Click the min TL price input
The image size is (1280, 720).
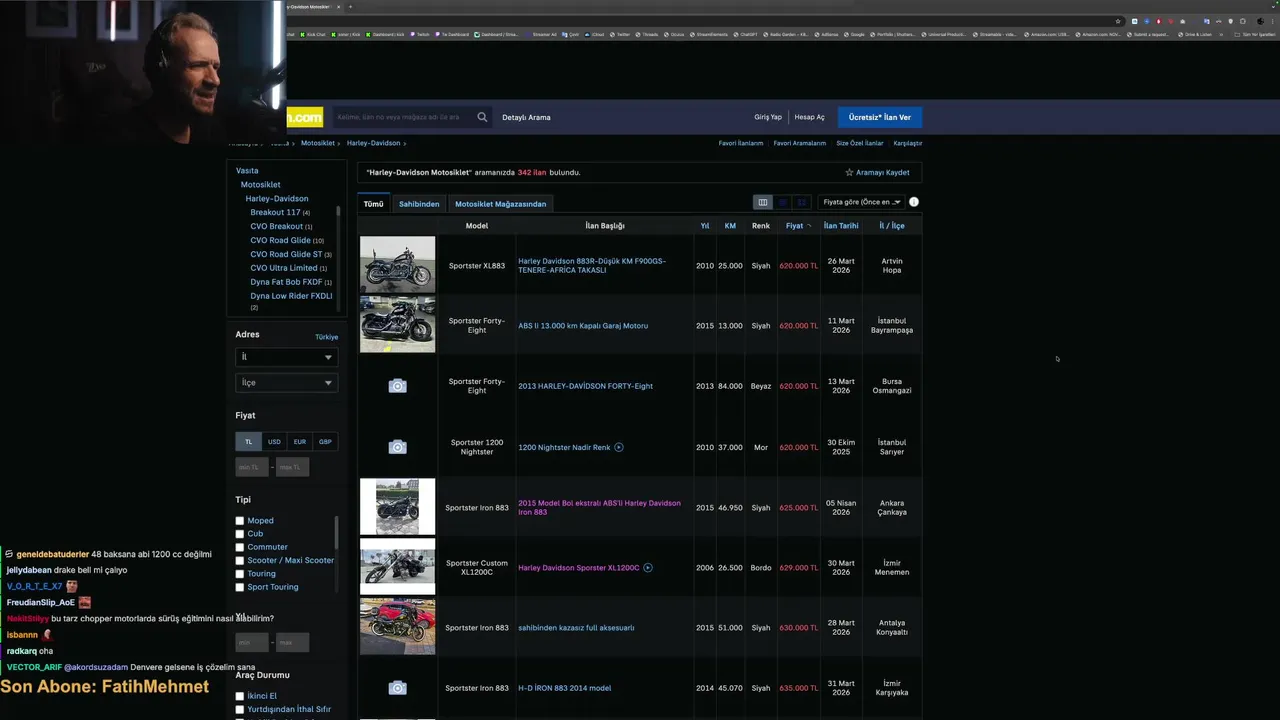252,467
